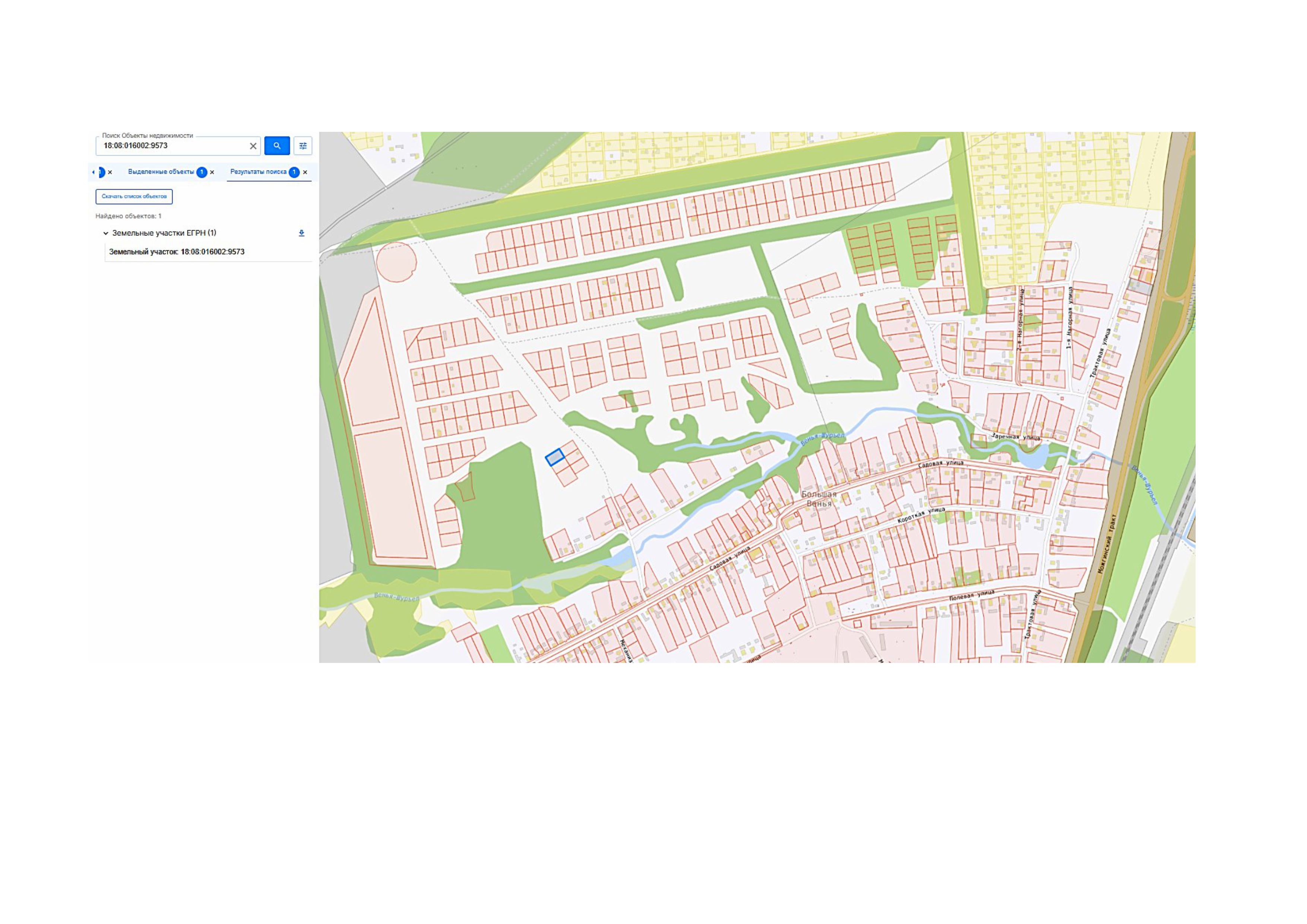This screenshot has height=924, width=1307.
Task: Download Земельные участки ЕГРН group list
Action: click(302, 233)
